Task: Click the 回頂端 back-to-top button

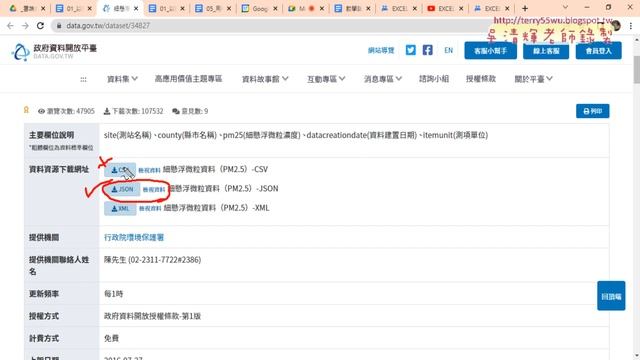Action: pyautogui.click(x=611, y=296)
